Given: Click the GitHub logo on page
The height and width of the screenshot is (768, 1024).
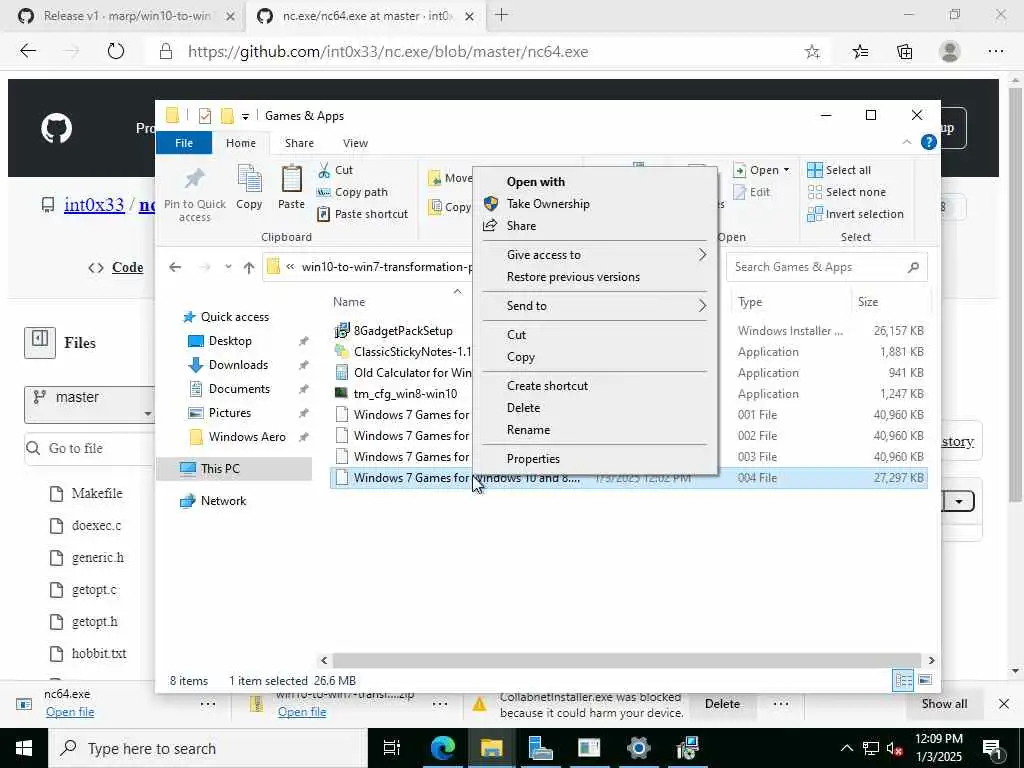Looking at the screenshot, I should [57, 128].
